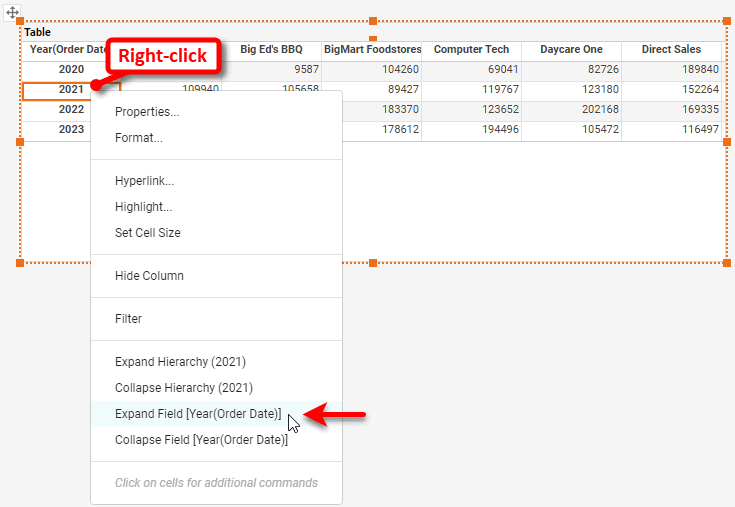Grab the bottom-right resize handle of the table
The width and height of the screenshot is (735, 507).
tap(726, 262)
